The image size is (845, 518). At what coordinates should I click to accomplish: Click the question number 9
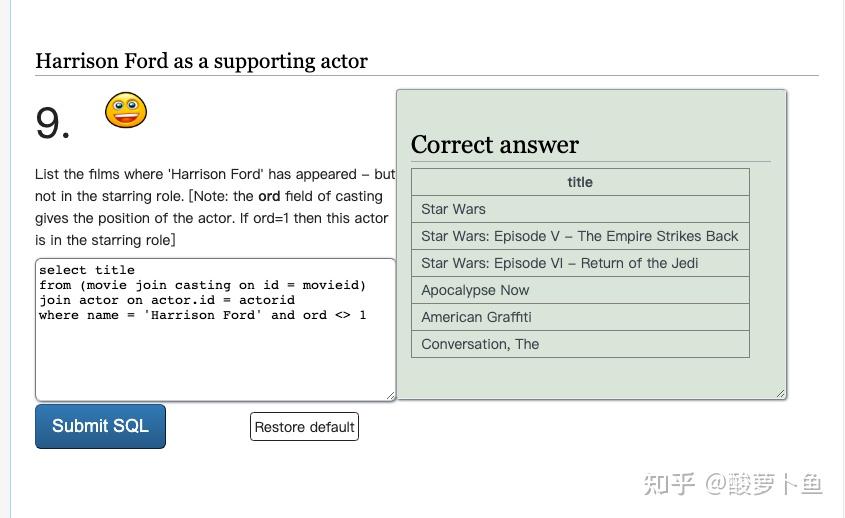tap(53, 124)
